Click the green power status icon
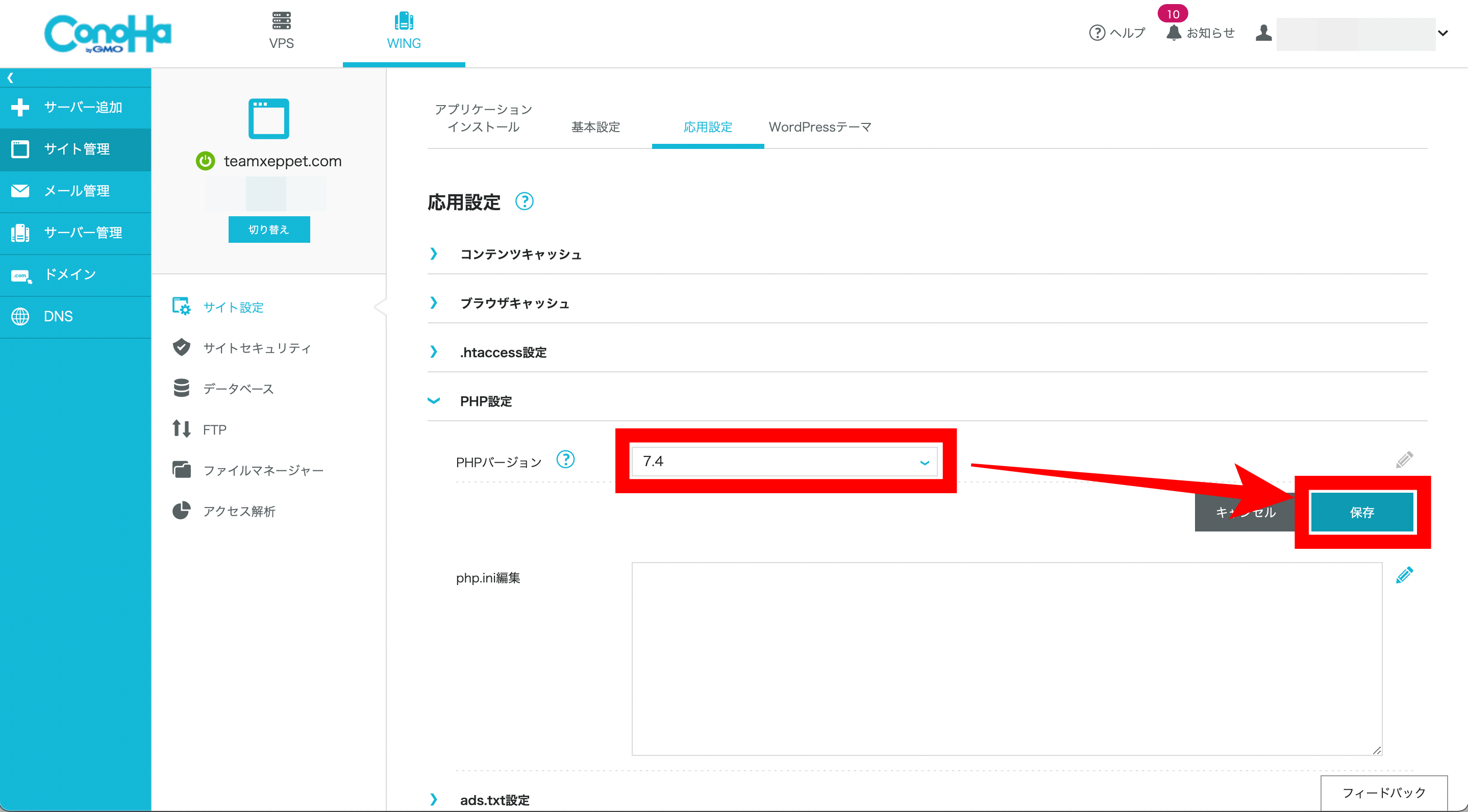 (x=205, y=161)
